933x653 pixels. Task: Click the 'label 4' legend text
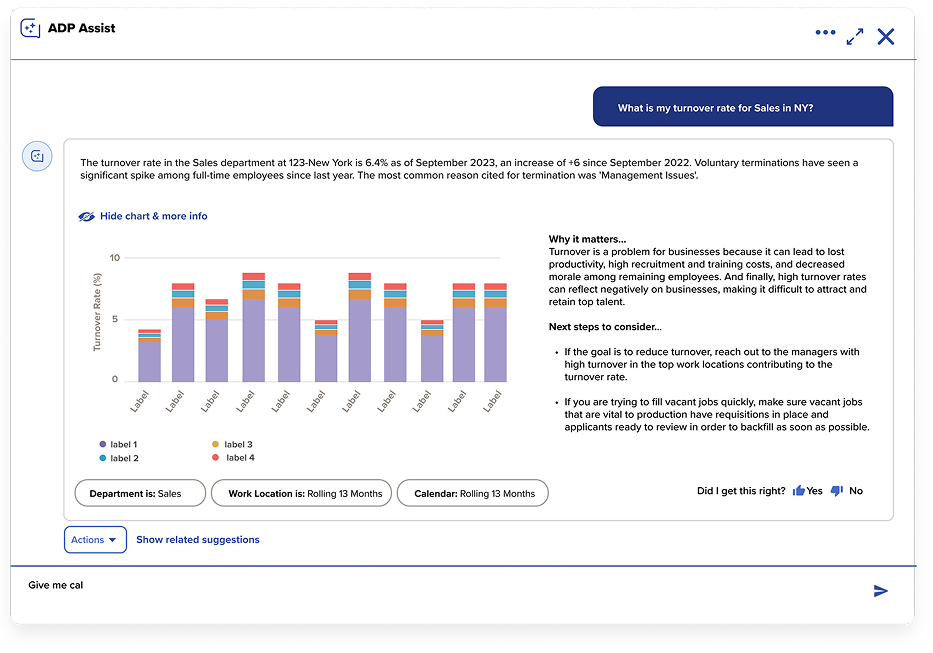click(240, 458)
